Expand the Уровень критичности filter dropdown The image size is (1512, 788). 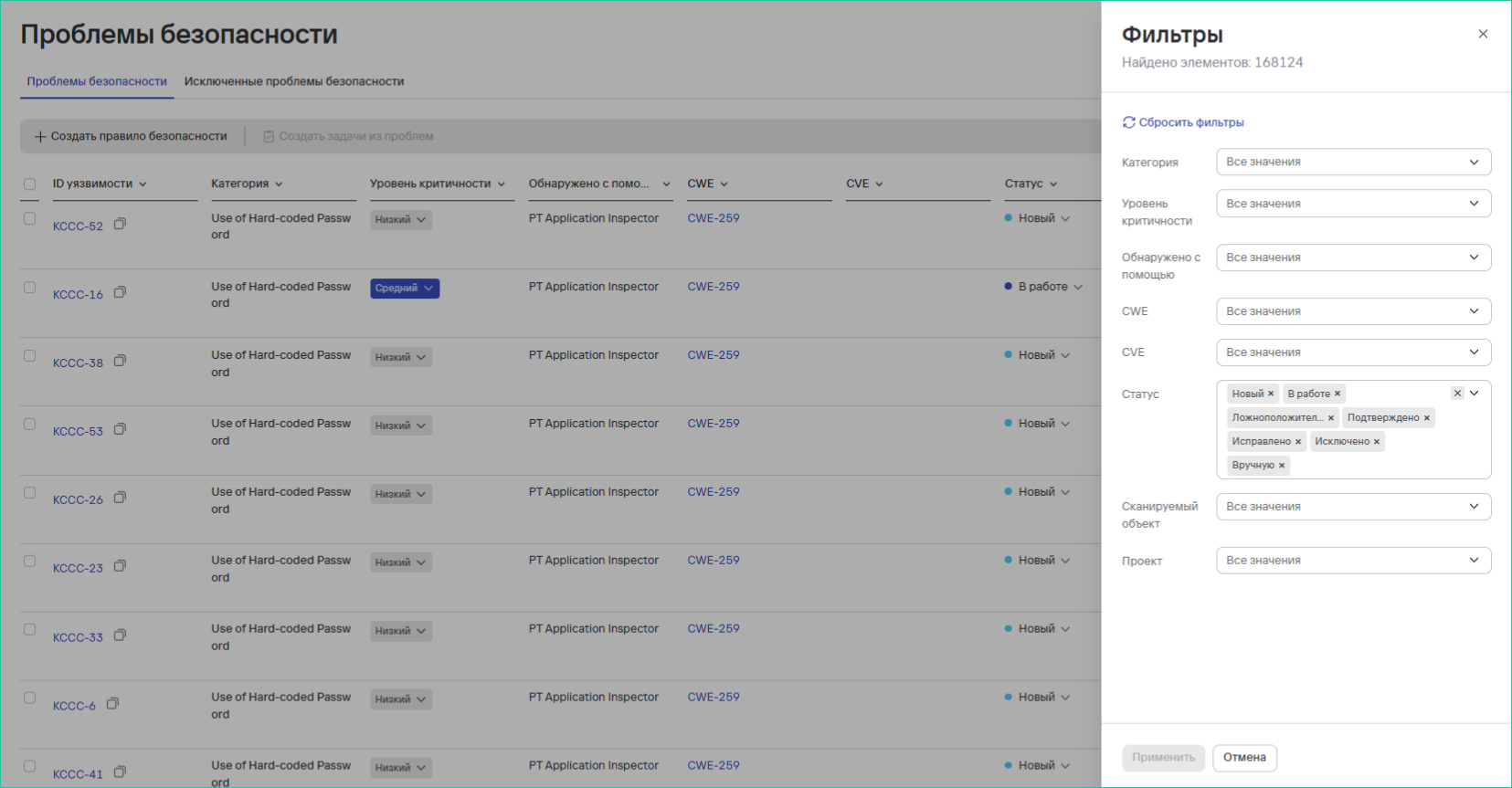(1353, 204)
